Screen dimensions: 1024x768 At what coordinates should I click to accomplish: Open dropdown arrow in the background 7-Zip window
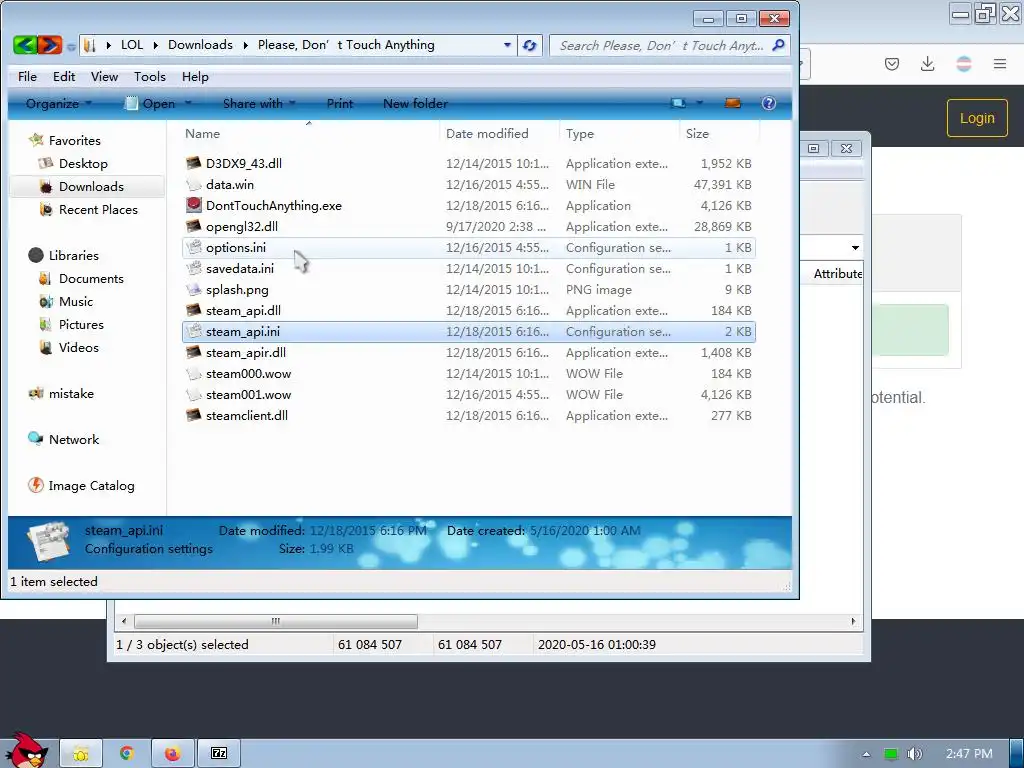(x=855, y=248)
